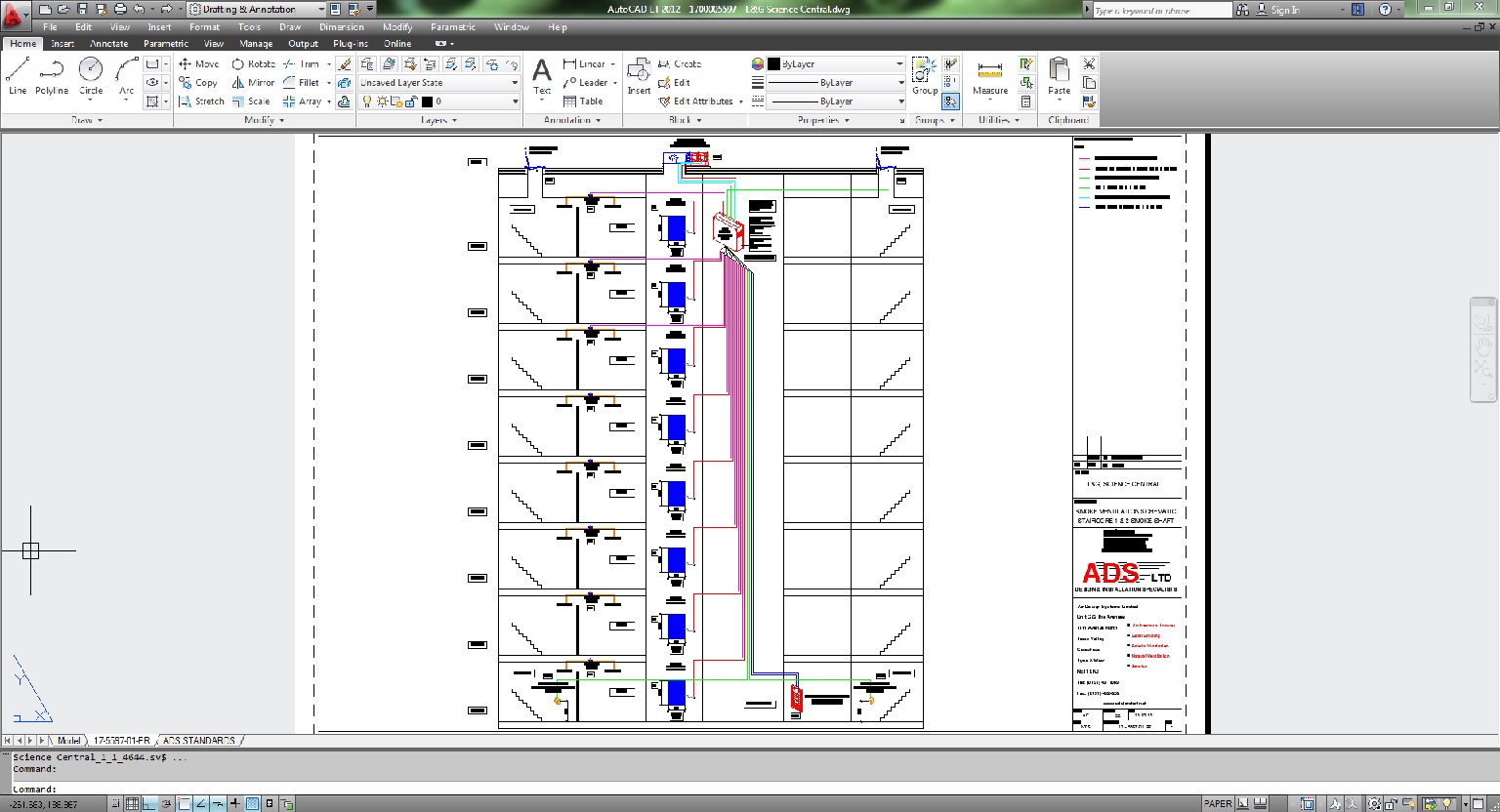Switch to the Manage ribbon tab
This screenshot has width=1500, height=812.
[x=256, y=44]
